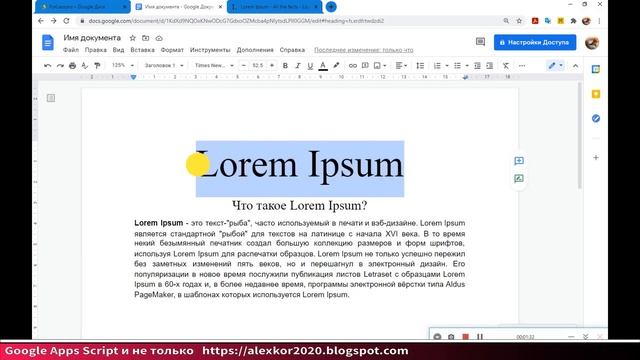
Task: Expand the numbered list style arrow
Action: click(447, 66)
